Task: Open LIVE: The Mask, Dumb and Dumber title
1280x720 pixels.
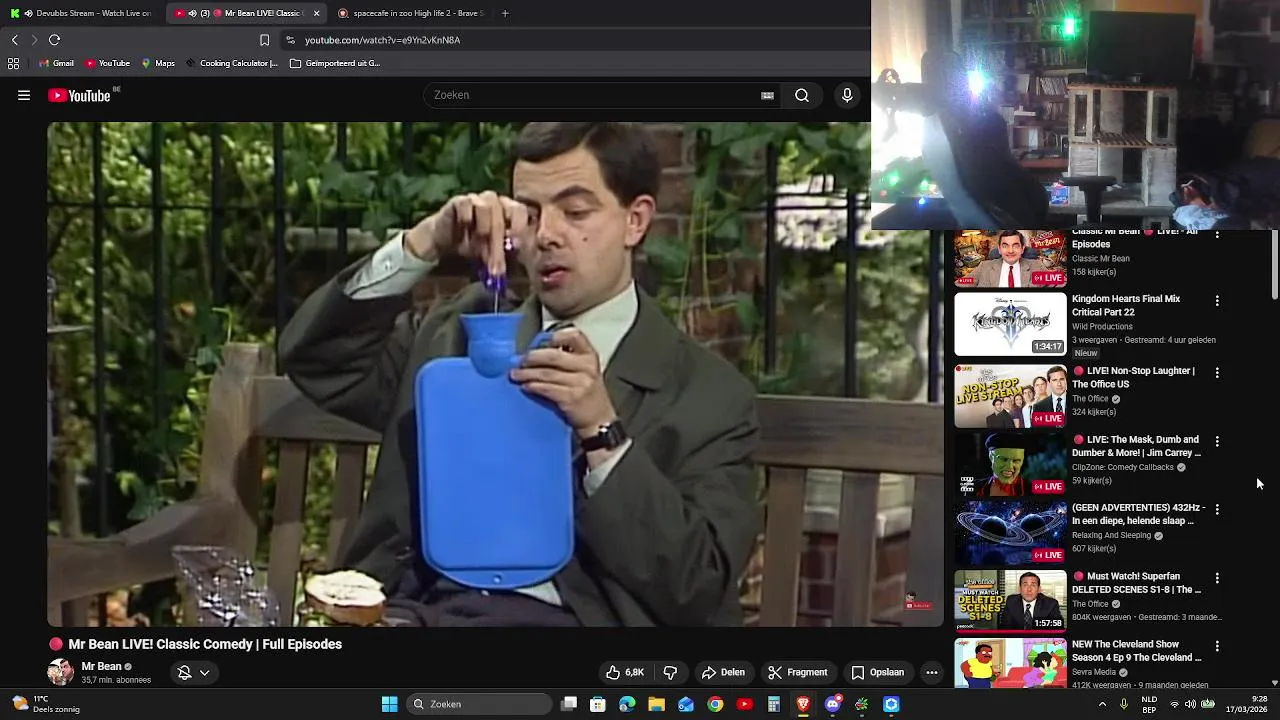Action: (1136, 446)
